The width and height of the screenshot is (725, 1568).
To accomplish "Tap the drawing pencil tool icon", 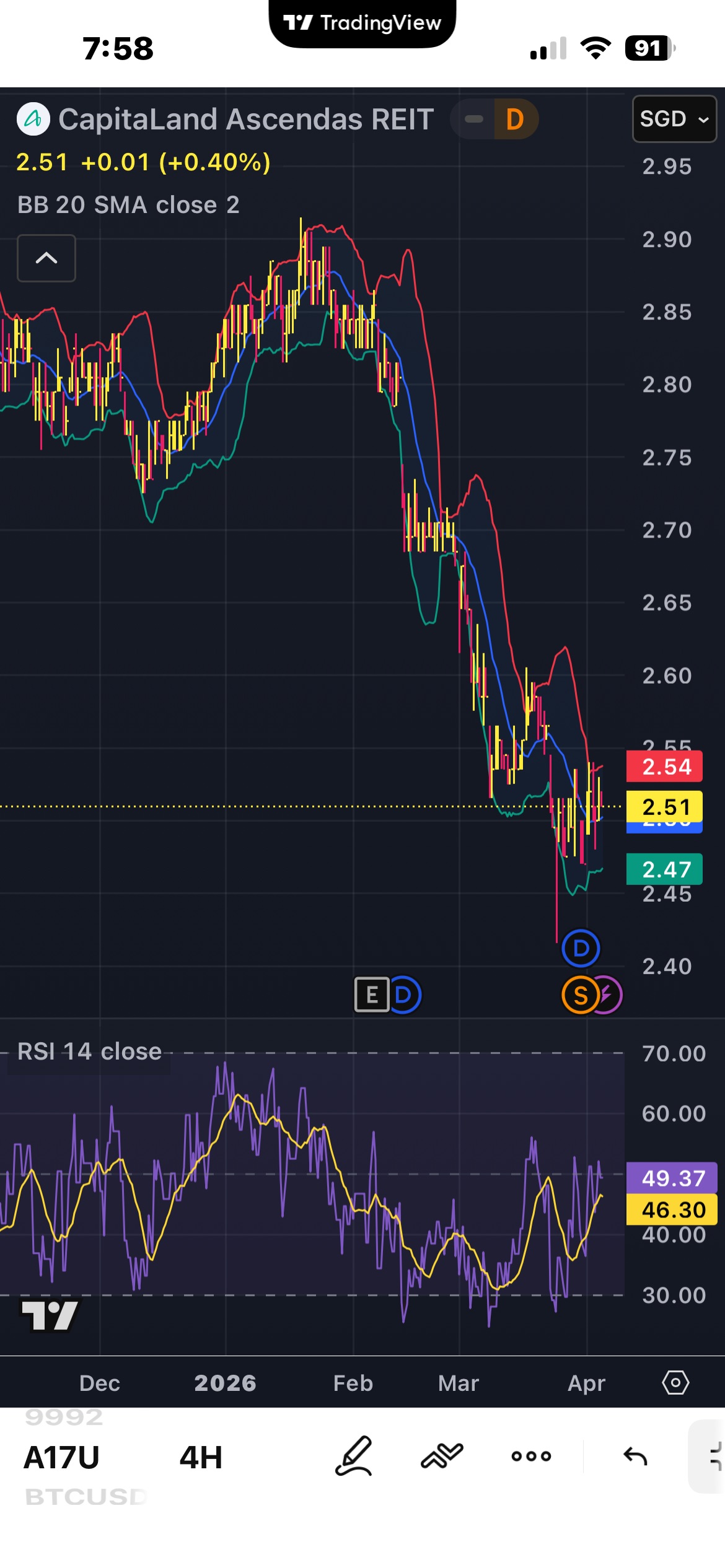I will pyautogui.click(x=354, y=1456).
